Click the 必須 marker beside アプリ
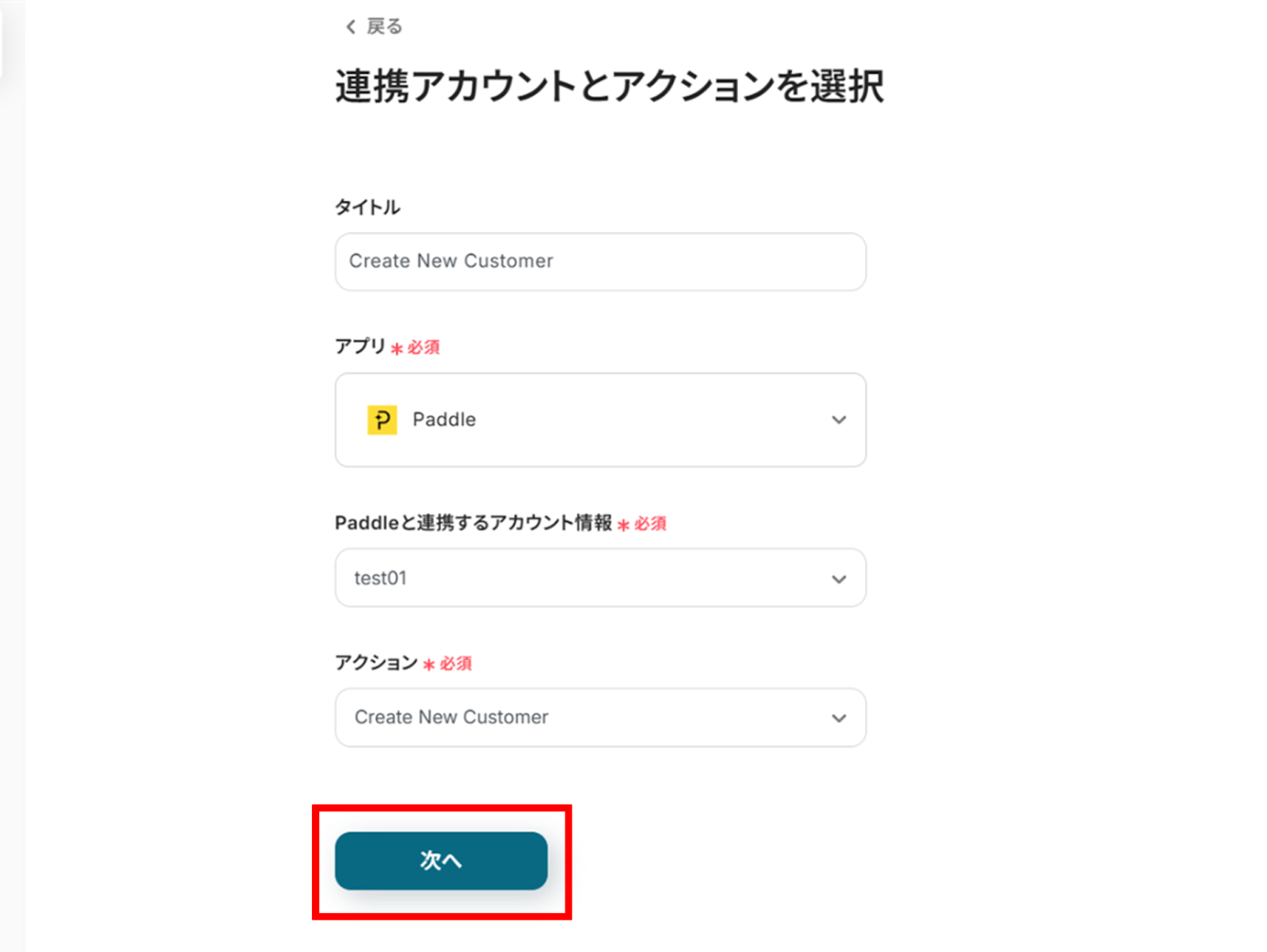 coord(423,348)
